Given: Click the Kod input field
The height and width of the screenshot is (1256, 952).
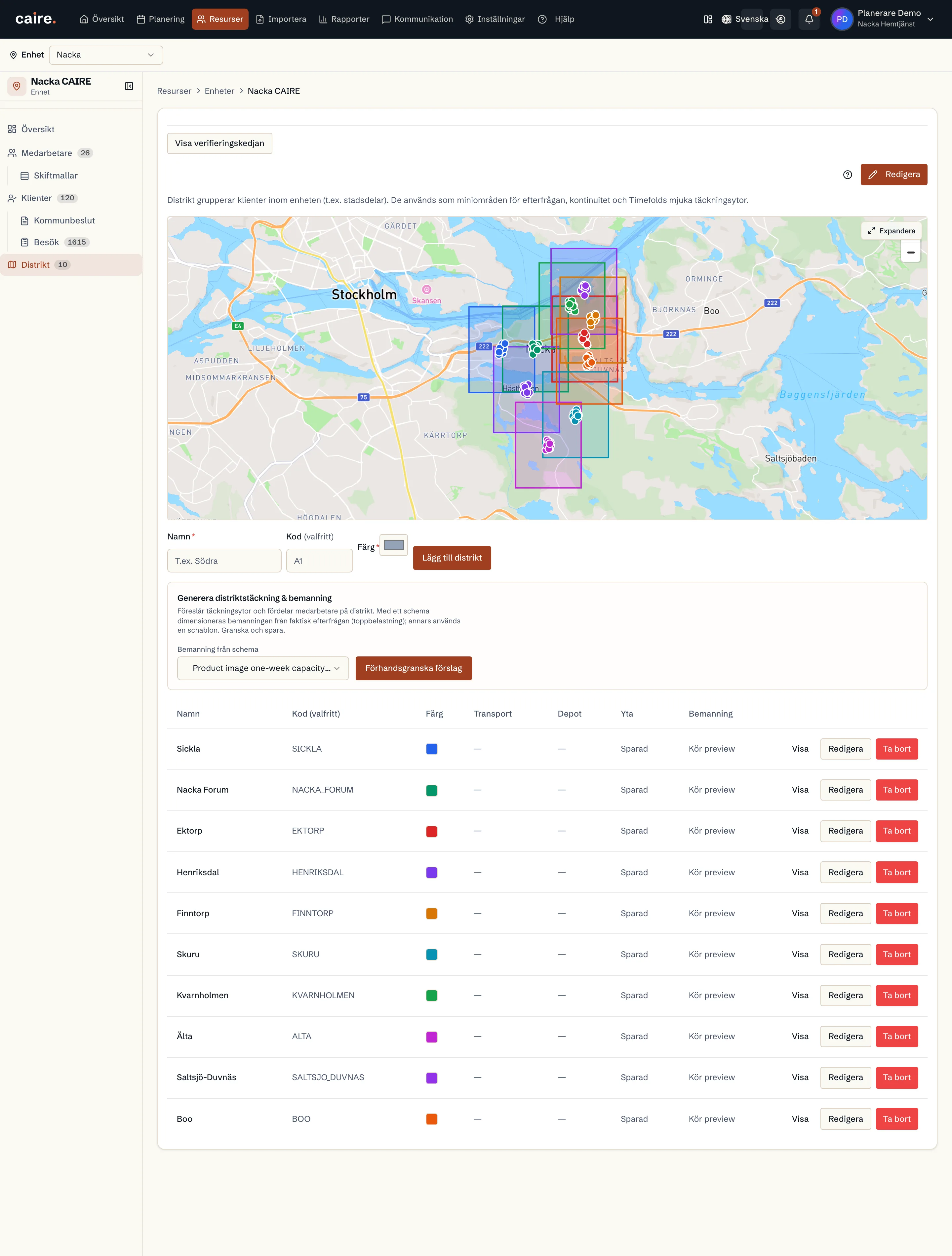Looking at the screenshot, I should point(319,561).
